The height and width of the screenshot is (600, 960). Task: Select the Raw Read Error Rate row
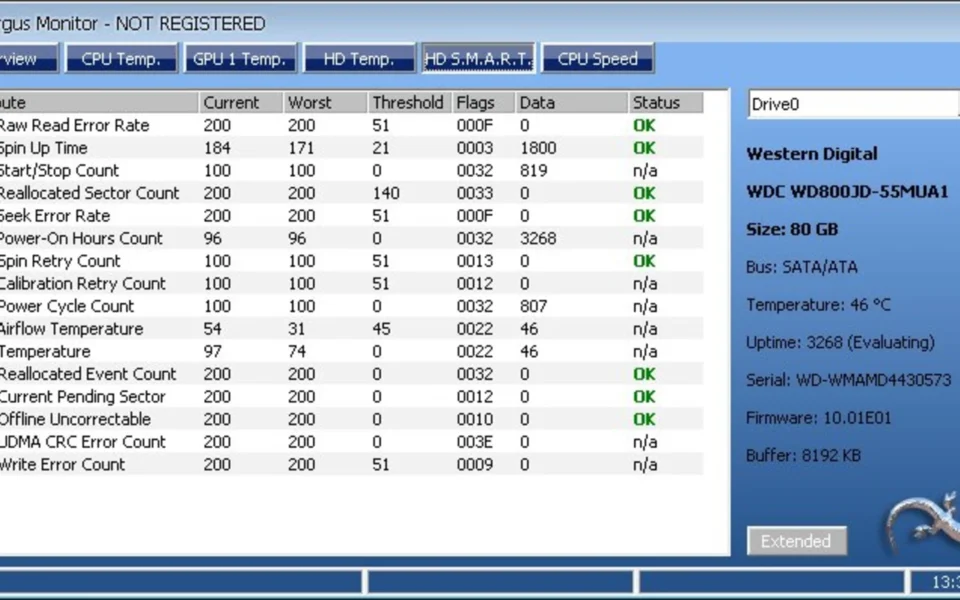click(x=351, y=125)
